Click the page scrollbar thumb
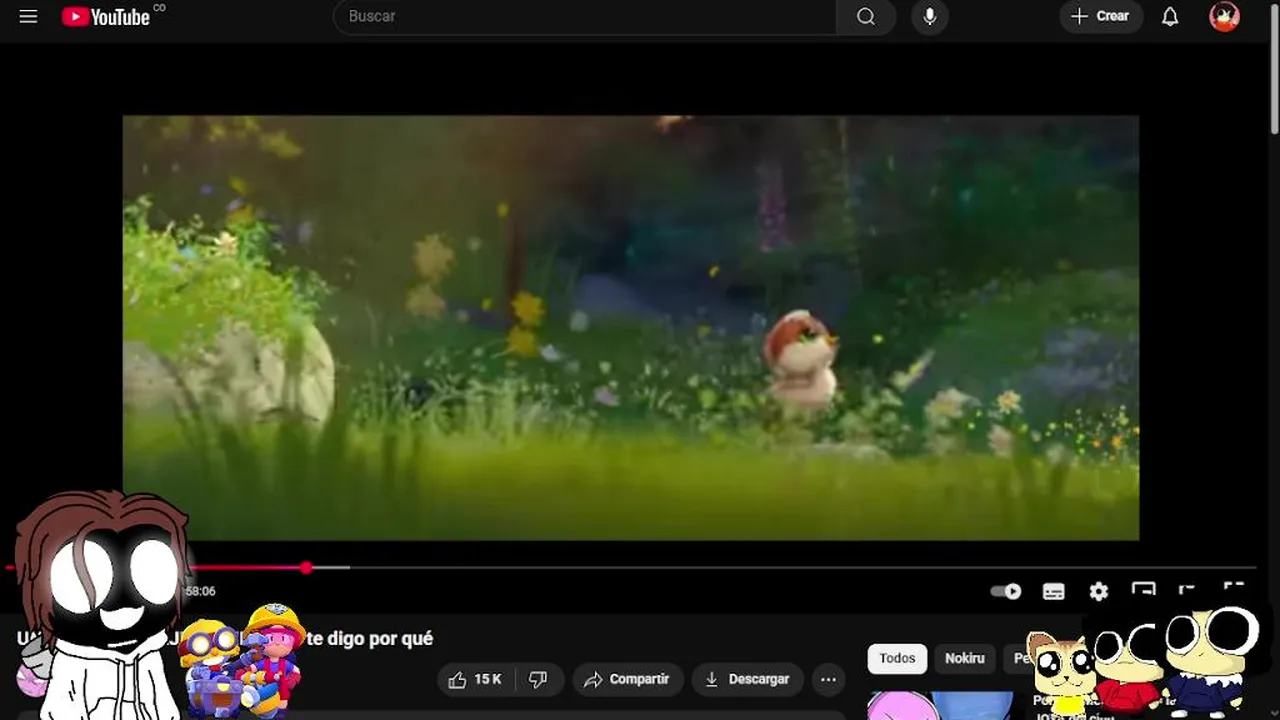 [1273, 72]
